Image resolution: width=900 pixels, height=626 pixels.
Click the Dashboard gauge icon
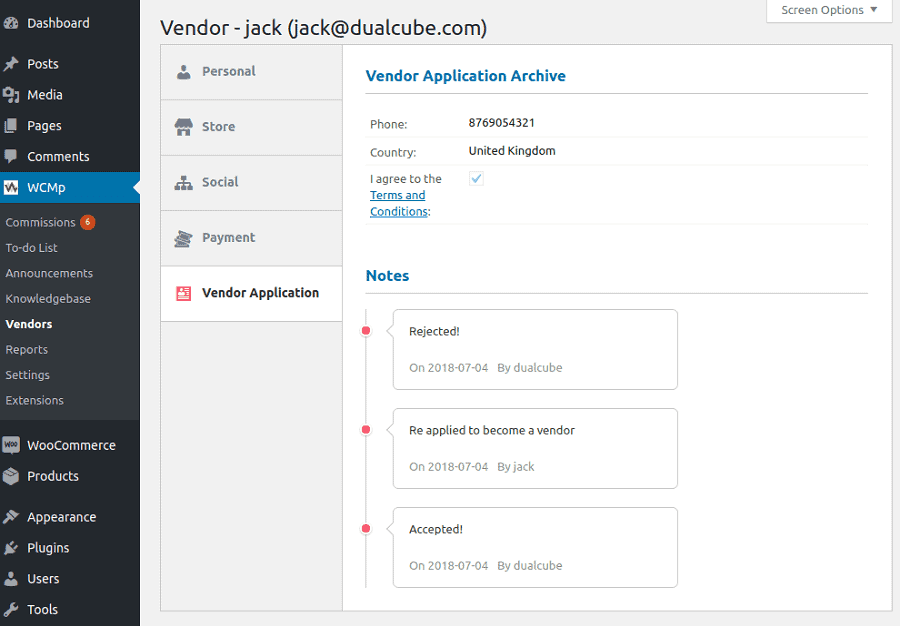pos(11,23)
